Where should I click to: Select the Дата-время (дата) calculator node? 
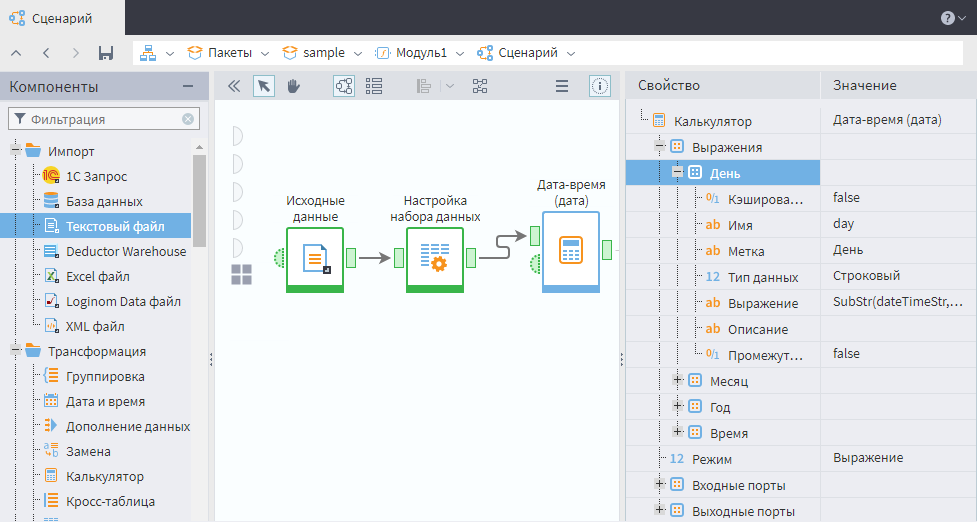pyautogui.click(x=571, y=252)
